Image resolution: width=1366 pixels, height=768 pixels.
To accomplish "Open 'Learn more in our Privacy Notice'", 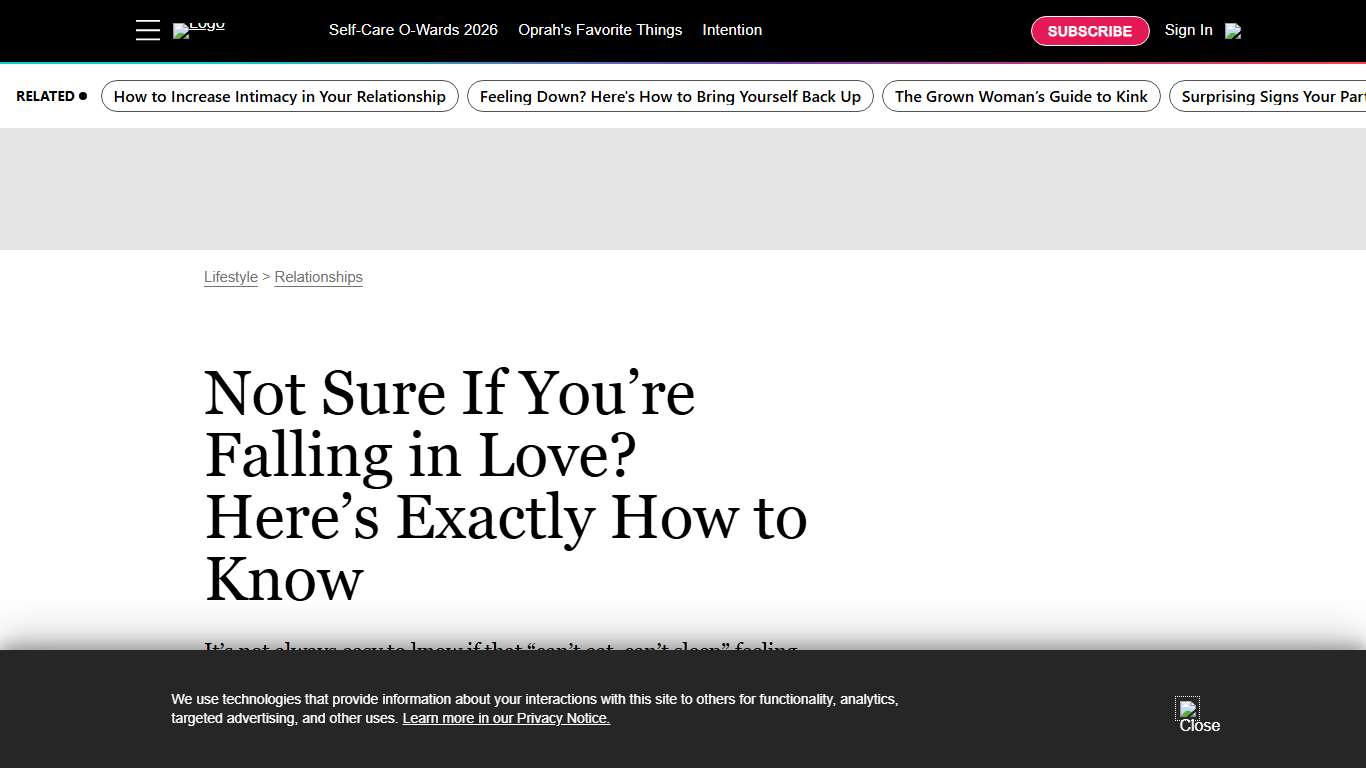I will 505,718.
